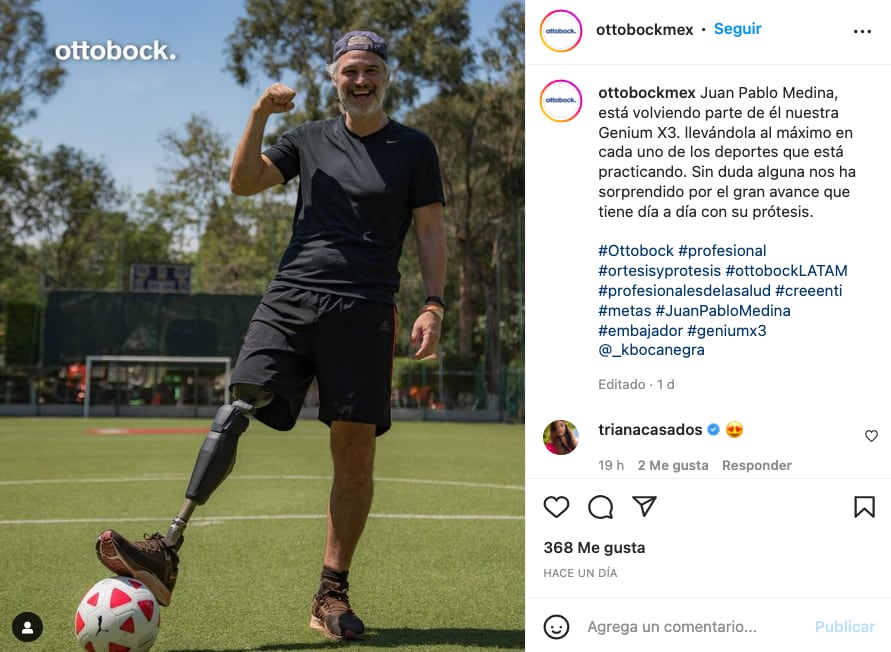
Task: View who liked via 368 Me gusta
Action: (594, 548)
